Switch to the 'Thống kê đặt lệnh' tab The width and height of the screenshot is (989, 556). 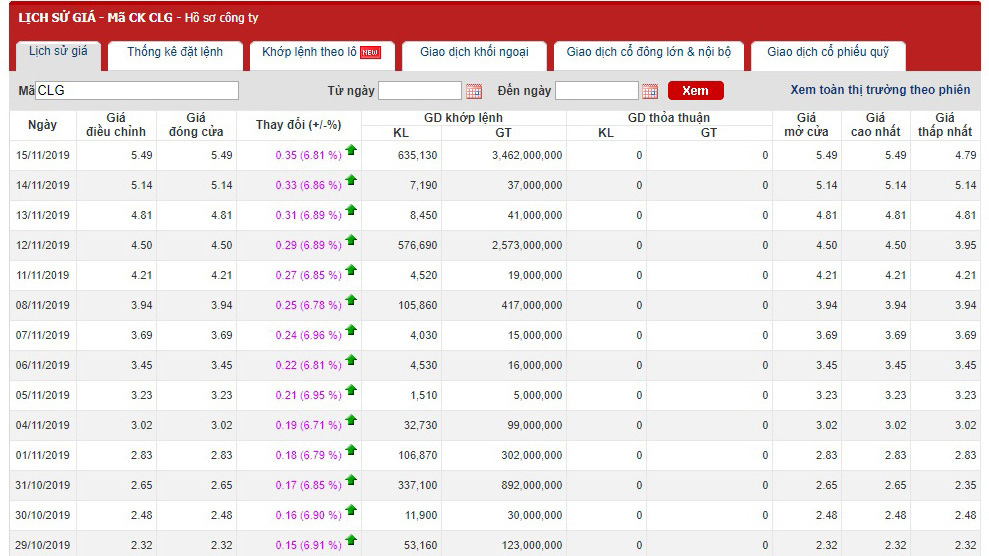pyautogui.click(x=175, y=52)
